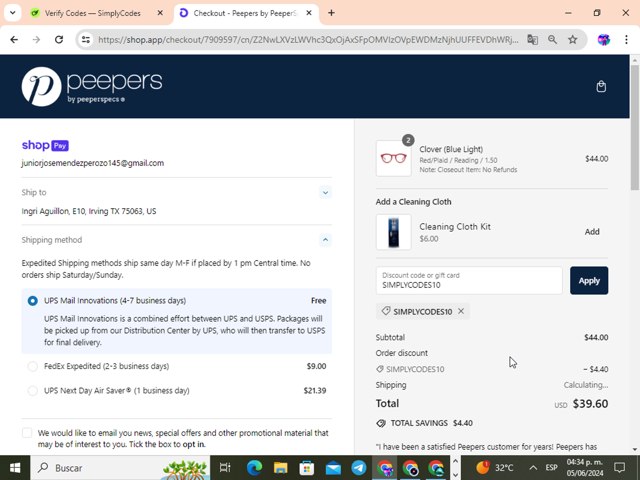Image resolution: width=640 pixels, height=480 pixels.
Task: Expand the Ship to section chevron
Action: pyautogui.click(x=325, y=192)
